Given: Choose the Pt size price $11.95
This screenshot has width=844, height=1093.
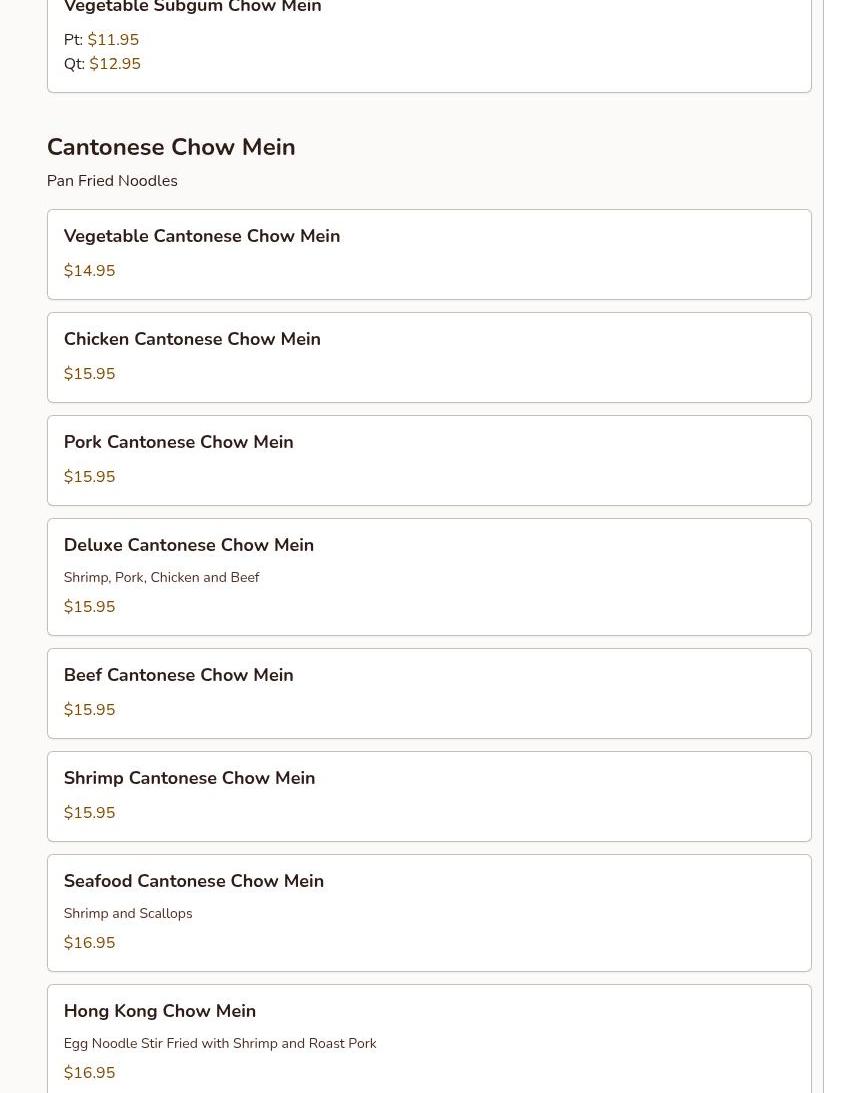Looking at the screenshot, I should click(x=113, y=40).
